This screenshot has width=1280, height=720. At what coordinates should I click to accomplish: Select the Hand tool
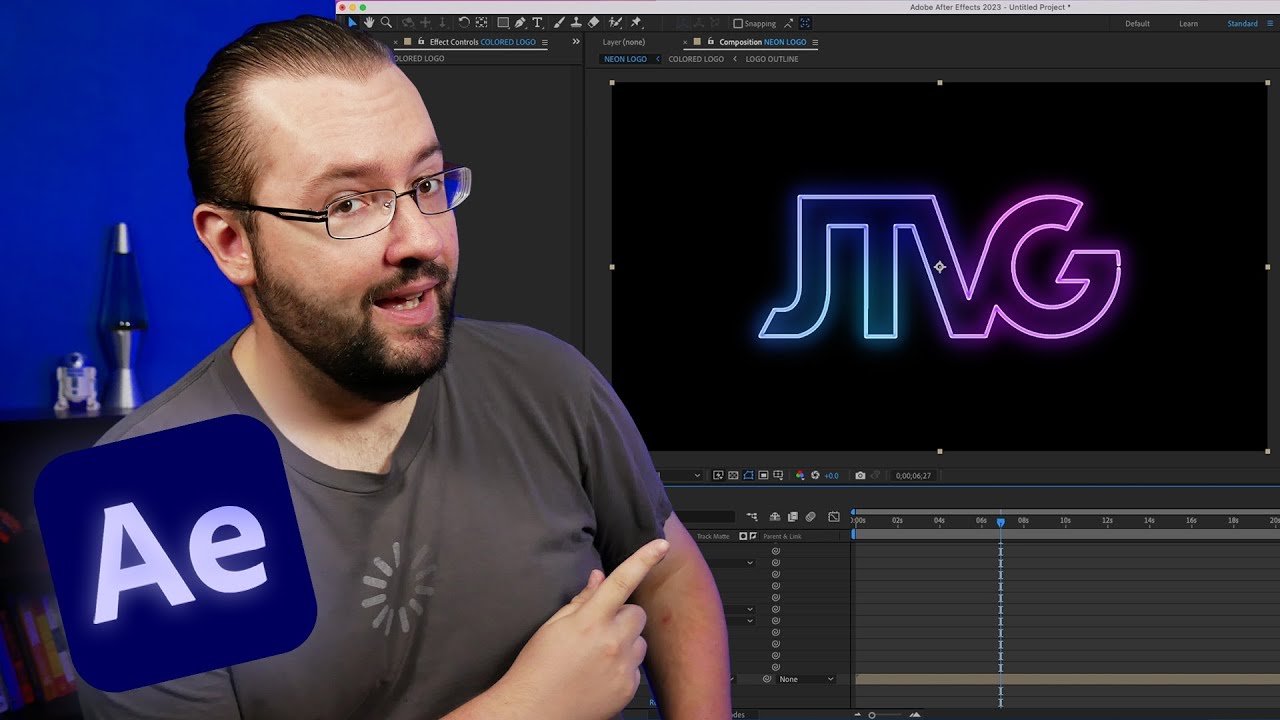tap(369, 22)
